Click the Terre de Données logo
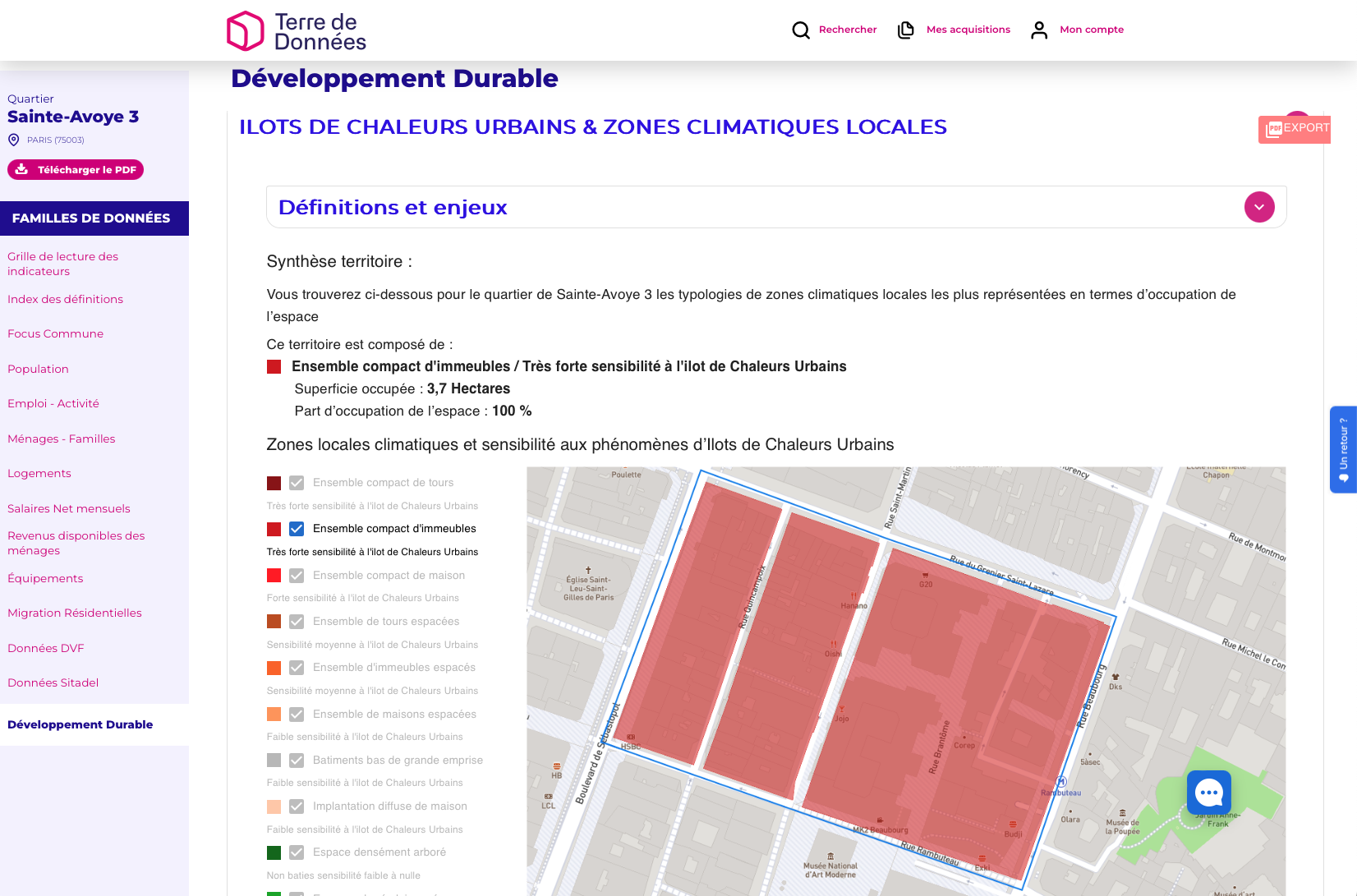The image size is (1357, 896). pyautogui.click(x=296, y=31)
